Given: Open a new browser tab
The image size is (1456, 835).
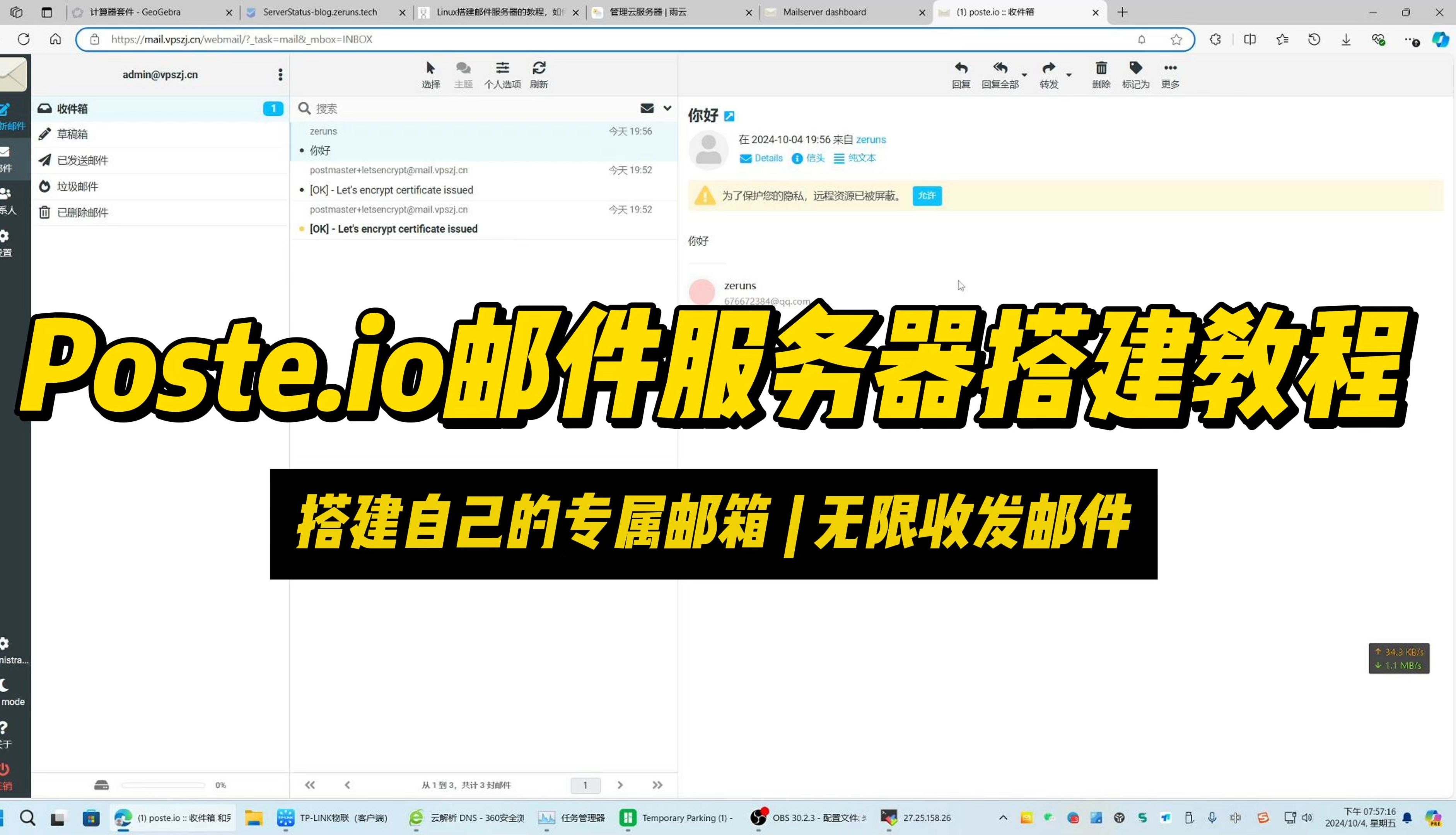Looking at the screenshot, I should (1123, 12).
